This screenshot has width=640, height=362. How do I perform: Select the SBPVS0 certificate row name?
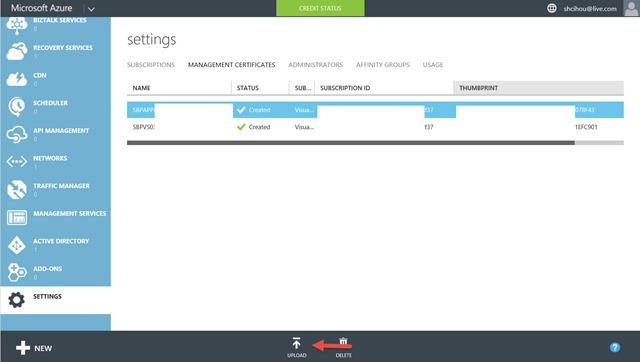tap(143, 127)
